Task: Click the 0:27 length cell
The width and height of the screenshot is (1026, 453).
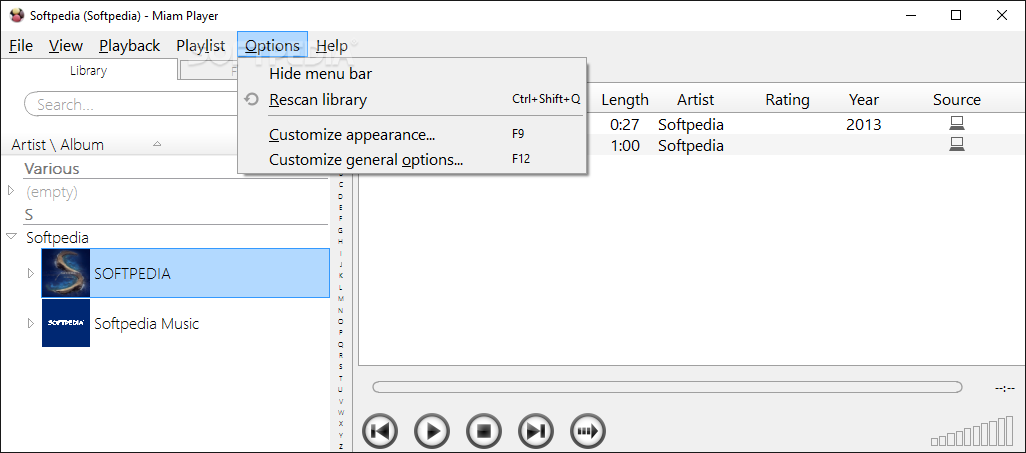Action: (624, 124)
